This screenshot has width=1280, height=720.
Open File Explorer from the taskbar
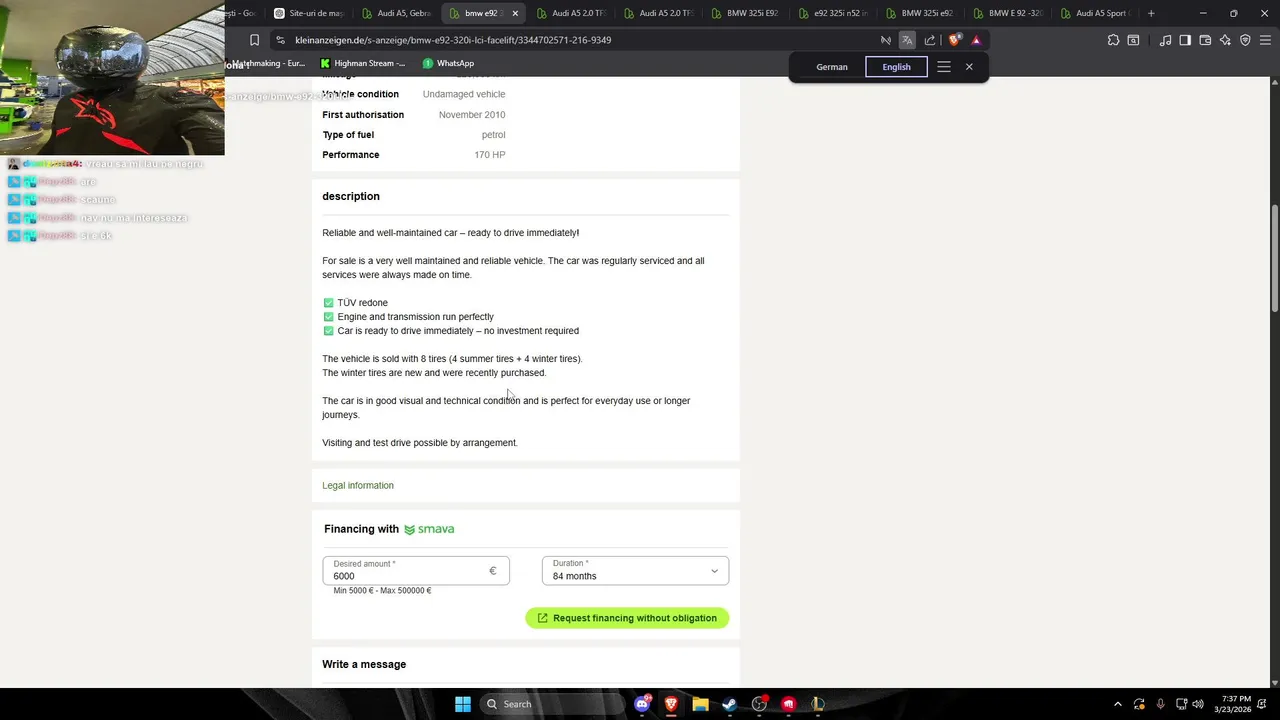pyautogui.click(x=701, y=704)
